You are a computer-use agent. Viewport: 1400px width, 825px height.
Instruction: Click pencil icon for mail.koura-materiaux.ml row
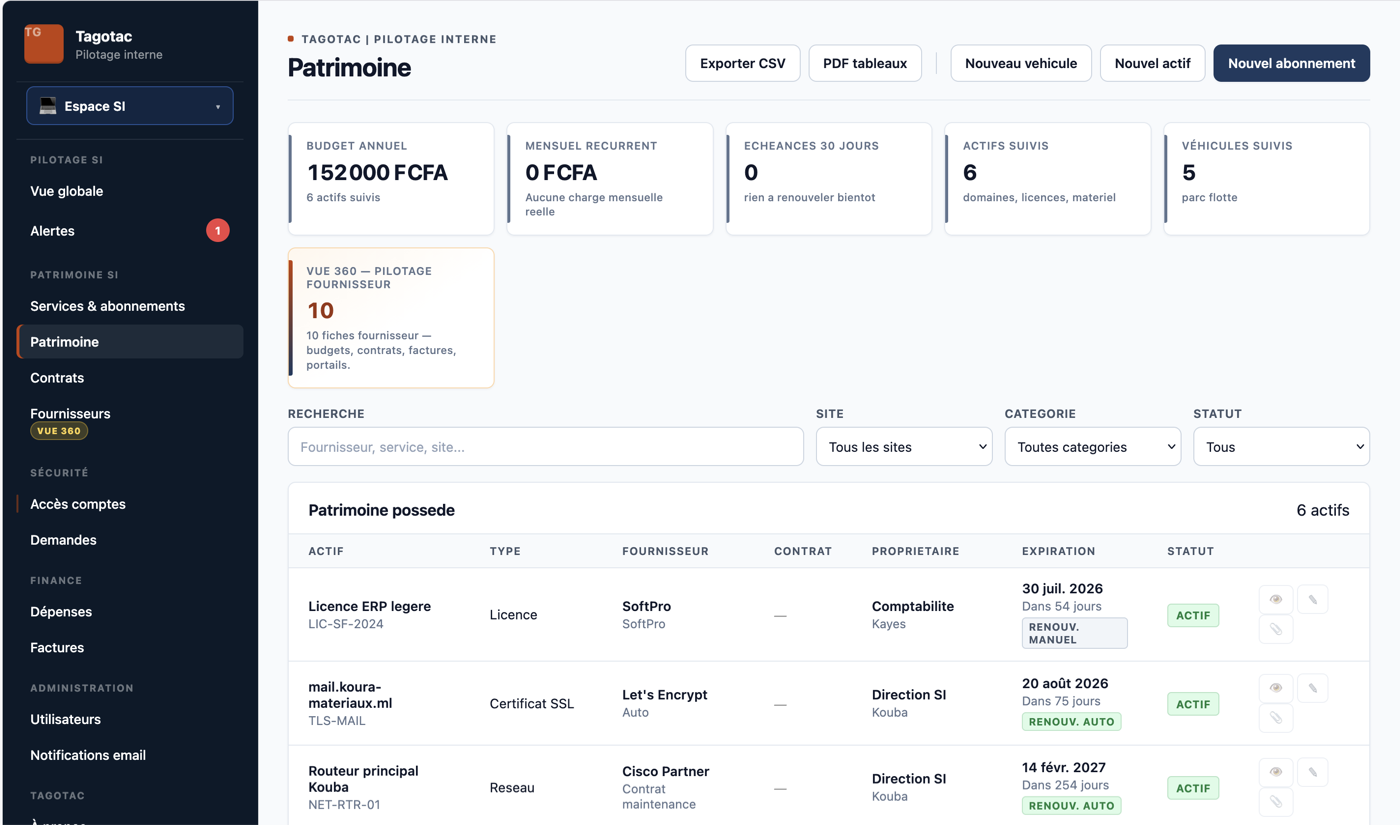tap(1313, 688)
